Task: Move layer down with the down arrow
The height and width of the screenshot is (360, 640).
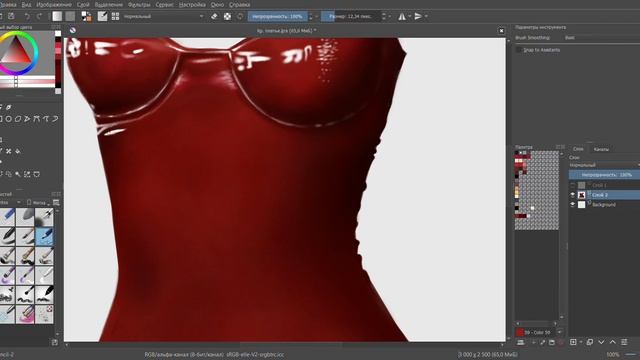Action: pyautogui.click(x=601, y=342)
